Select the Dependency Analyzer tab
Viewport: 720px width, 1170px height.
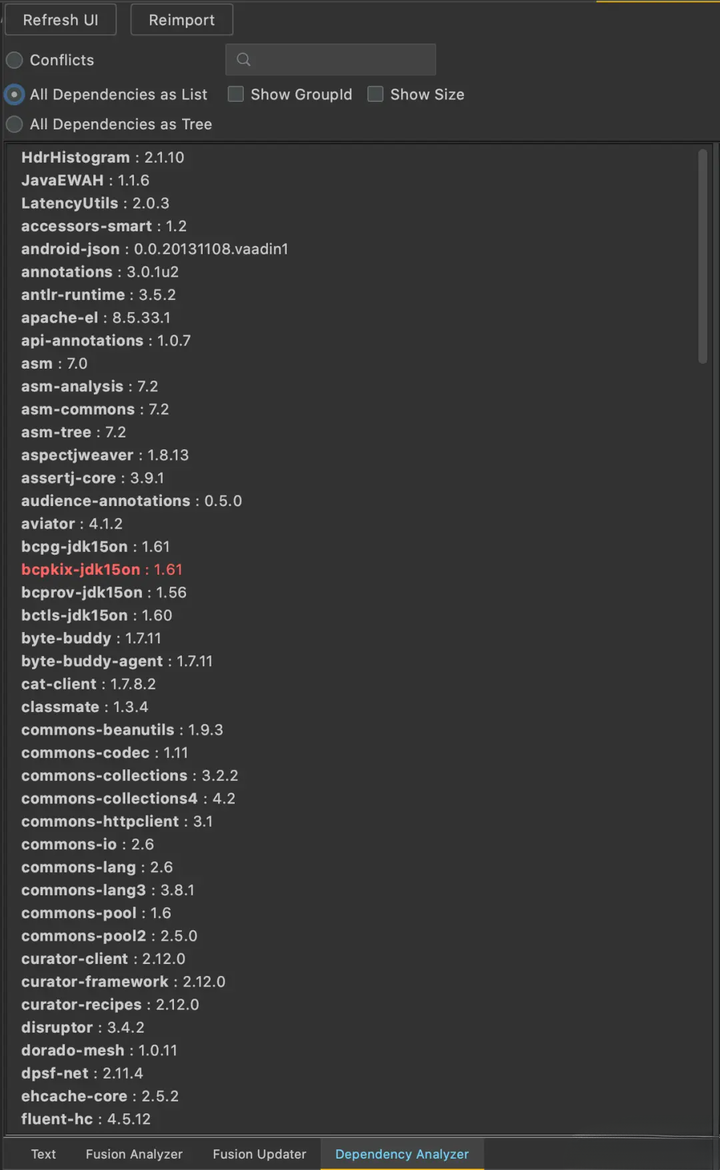pos(402,1154)
